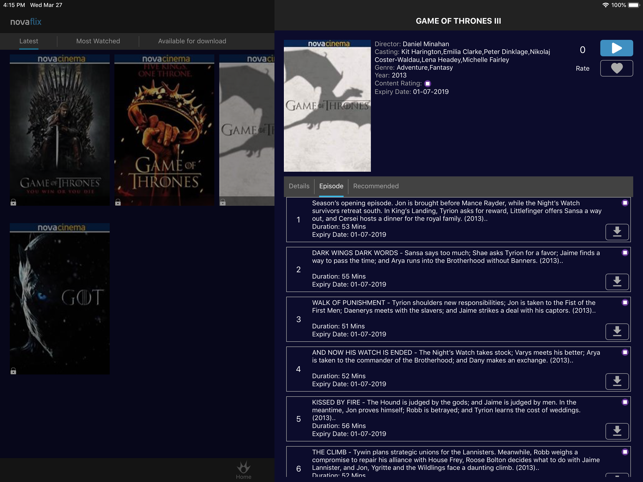The width and height of the screenshot is (643, 482).
Task: Download episode 2 Dark Wings Dark Words
Action: click(x=617, y=281)
